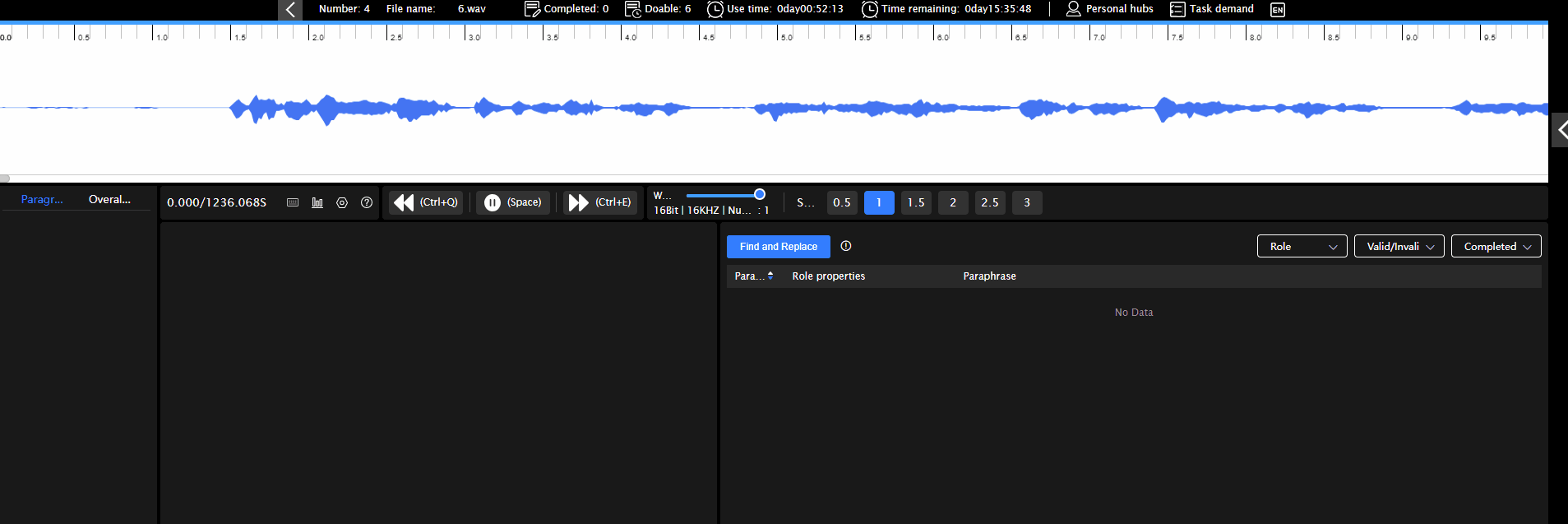Viewport: 1568px width, 524px height.
Task: Adjust the waveform zoom slider handle
Action: 760,195
